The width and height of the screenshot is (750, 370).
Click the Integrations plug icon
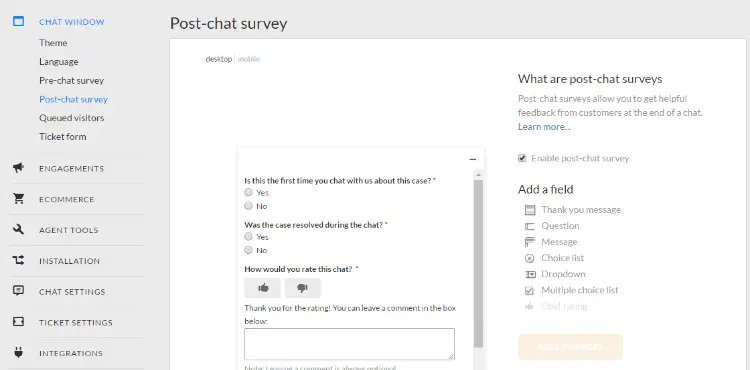(x=18, y=353)
